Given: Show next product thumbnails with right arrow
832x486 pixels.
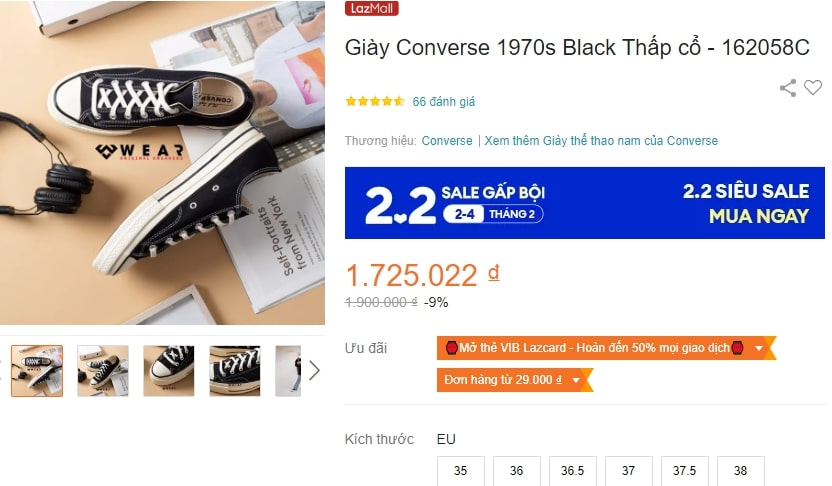Looking at the screenshot, I should tap(314, 370).
